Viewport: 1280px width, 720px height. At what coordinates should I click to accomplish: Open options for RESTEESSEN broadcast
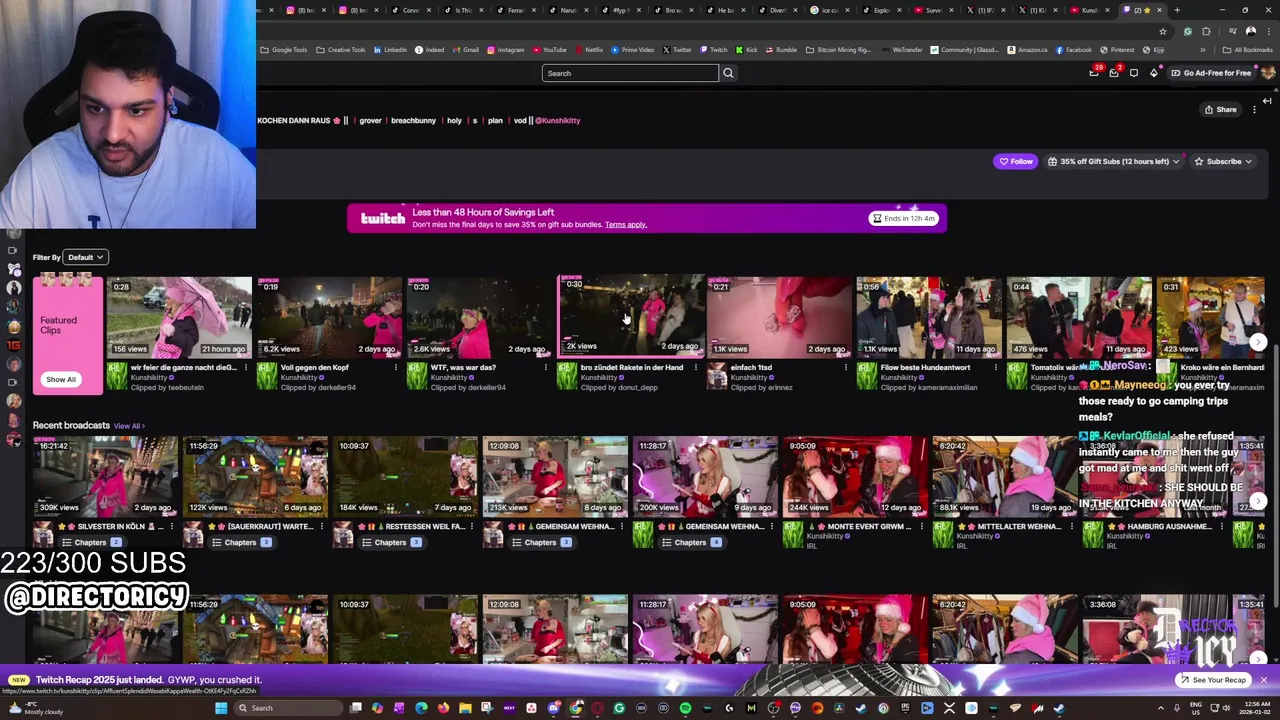(471, 527)
